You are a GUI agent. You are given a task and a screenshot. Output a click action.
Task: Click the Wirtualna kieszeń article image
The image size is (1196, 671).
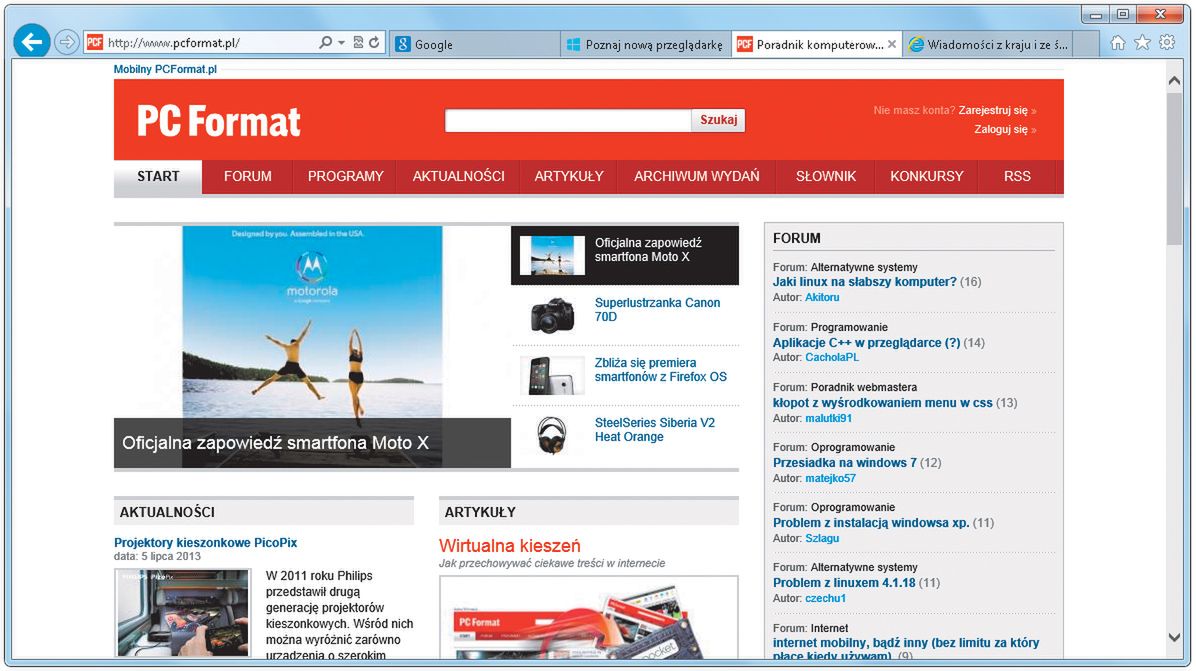589,618
